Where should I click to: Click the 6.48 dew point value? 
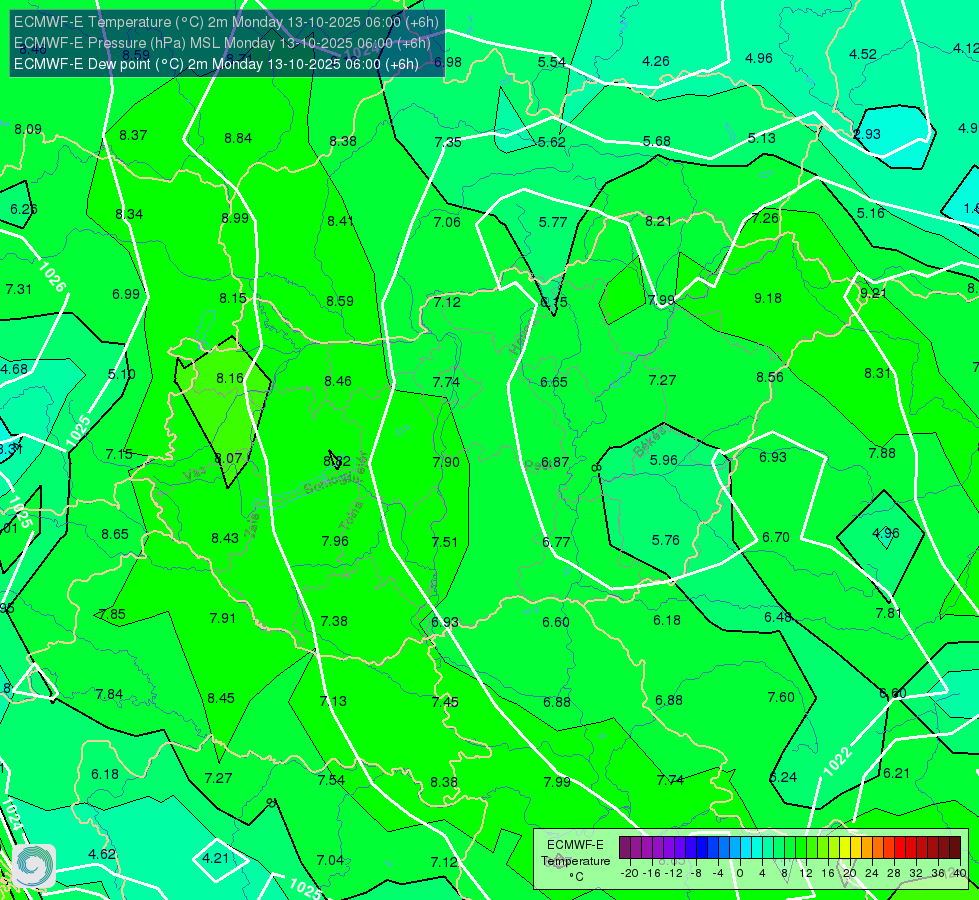click(x=778, y=617)
